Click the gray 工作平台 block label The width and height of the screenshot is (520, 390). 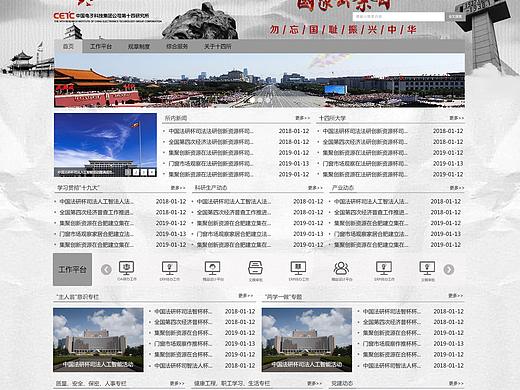coord(72,269)
